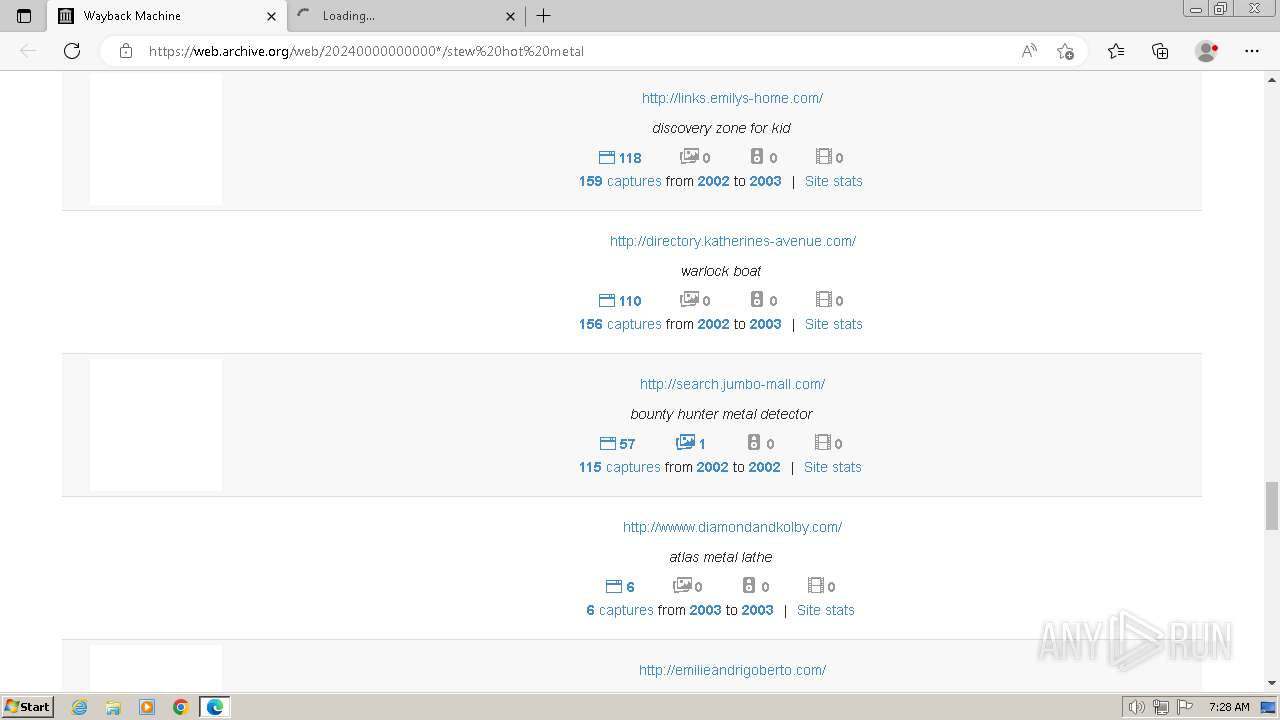Click webpage count 118 for emilys-home
This screenshot has height=720, width=1280.
click(620, 158)
